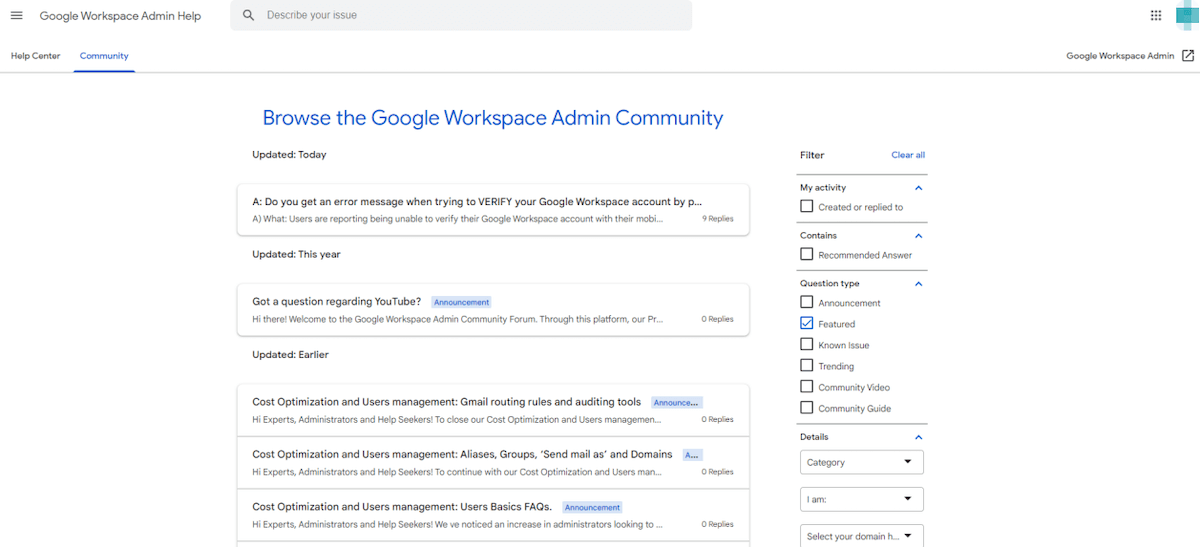The height and width of the screenshot is (547, 1200).
Task: Click the 'Filter' panel heading
Action: coord(812,155)
